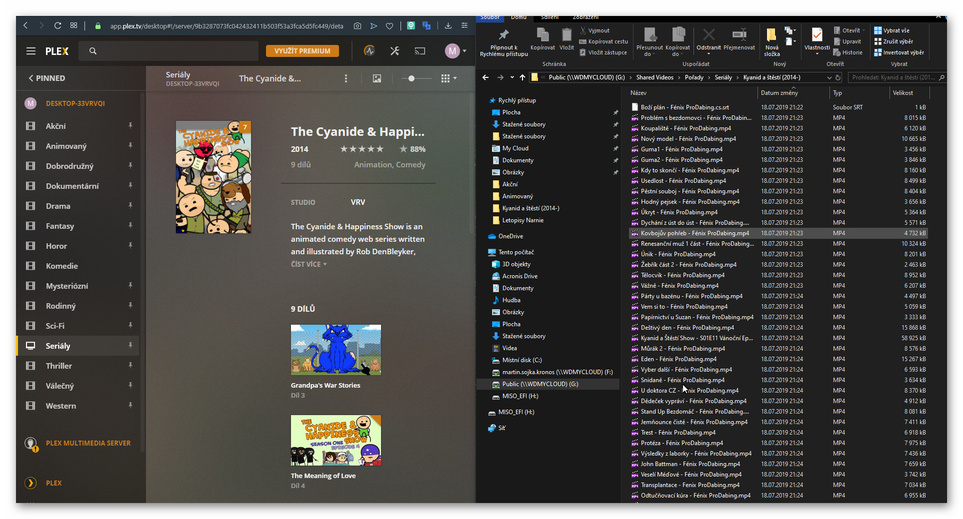The height and width of the screenshot is (519, 963).
Task: Open Plex activity monitor icon
Action: 369,51
